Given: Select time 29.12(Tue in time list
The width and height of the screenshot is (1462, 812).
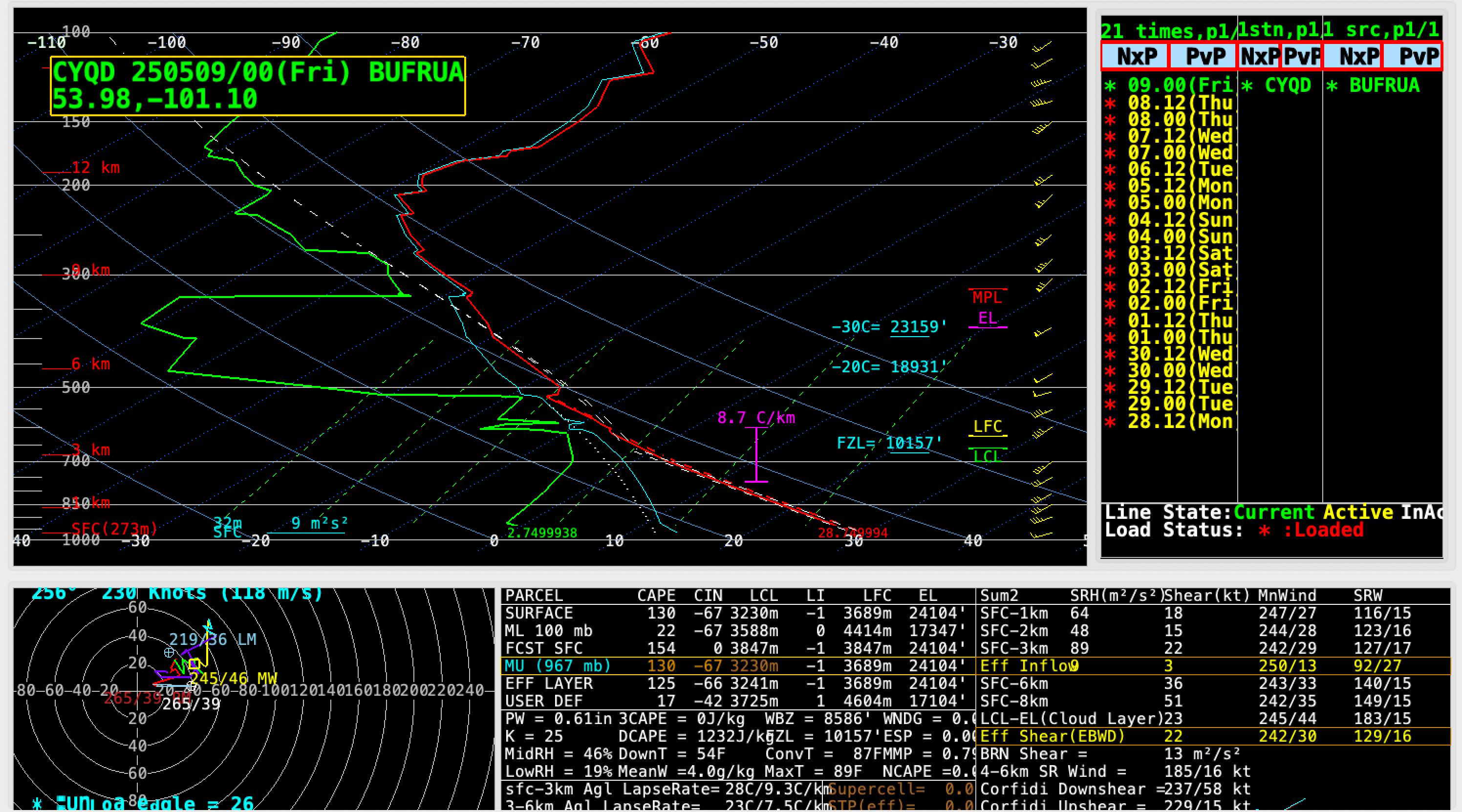Looking at the screenshot, I should [x=1170, y=387].
